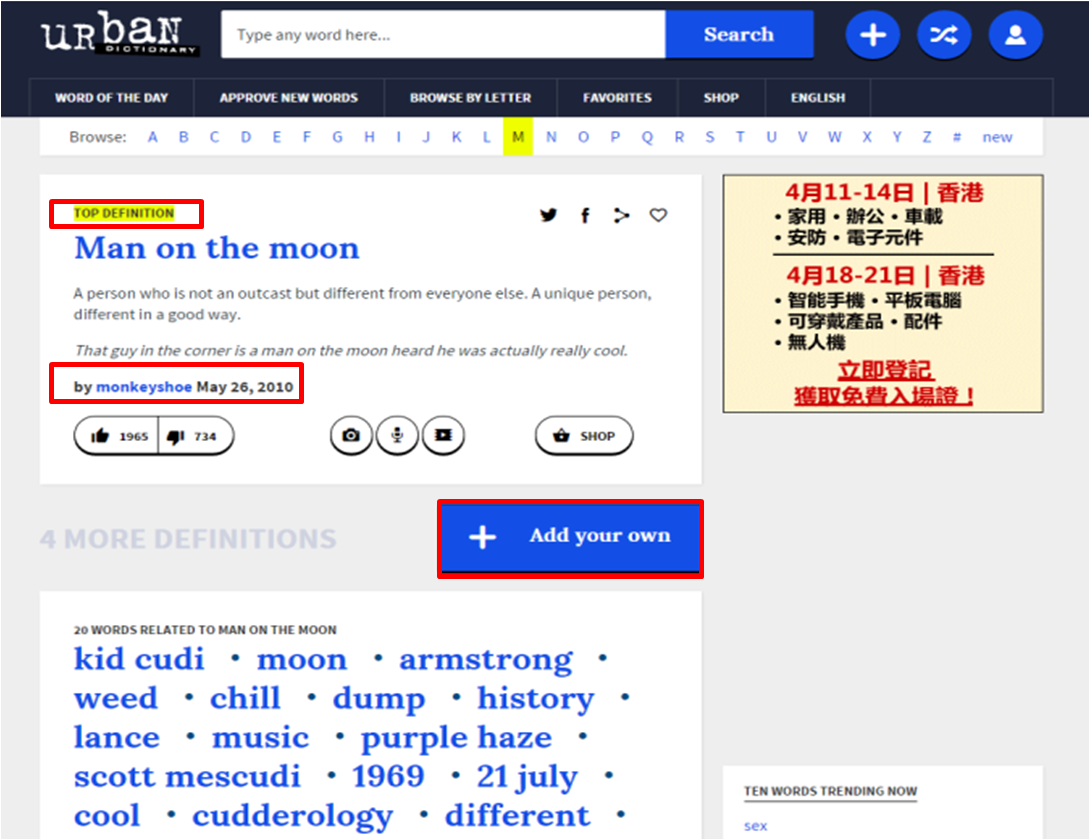Click the red registration link in the ad
The height and width of the screenshot is (840, 1090).
tap(884, 383)
